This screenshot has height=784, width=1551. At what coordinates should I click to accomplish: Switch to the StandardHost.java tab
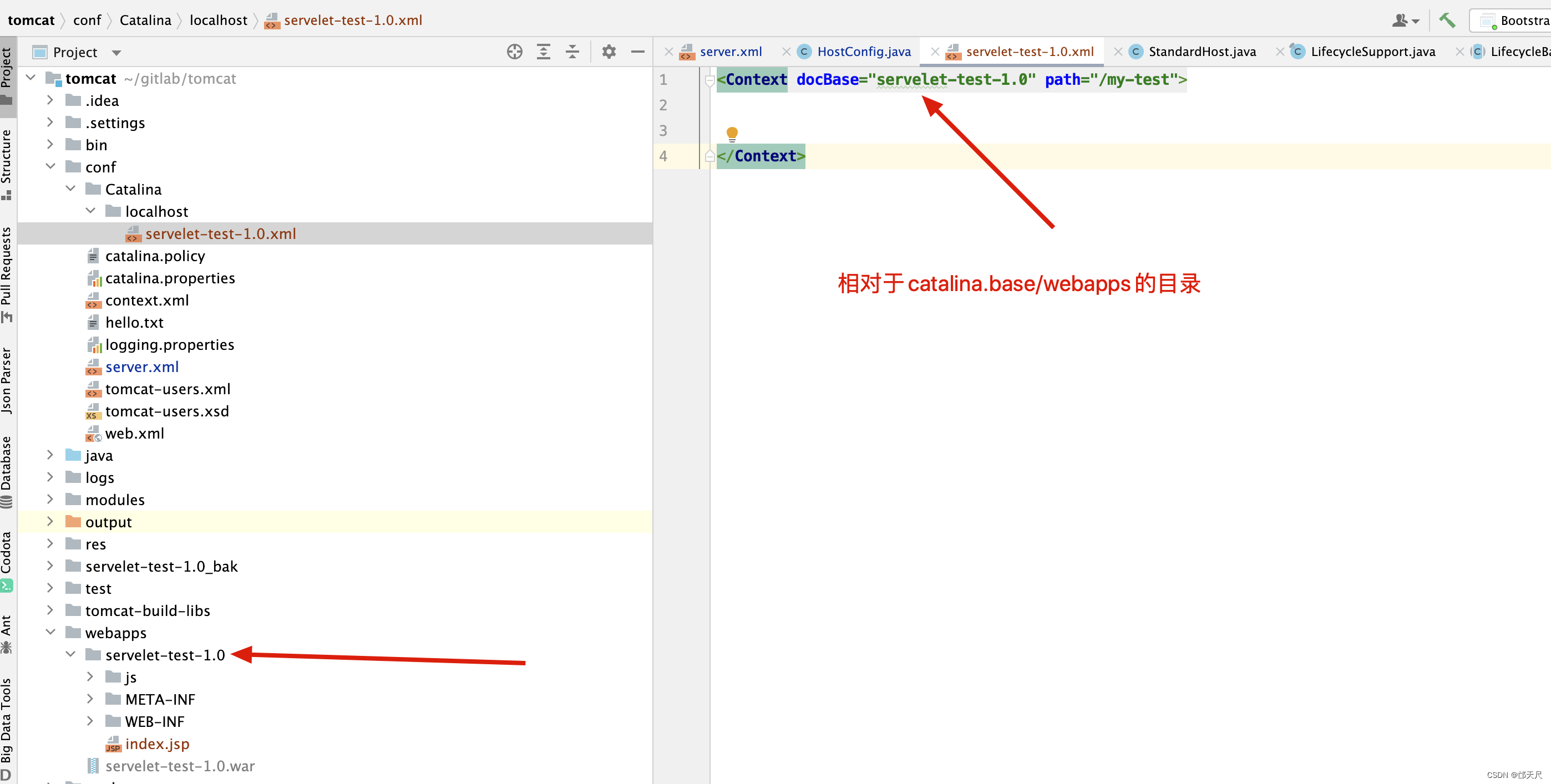pos(1202,52)
